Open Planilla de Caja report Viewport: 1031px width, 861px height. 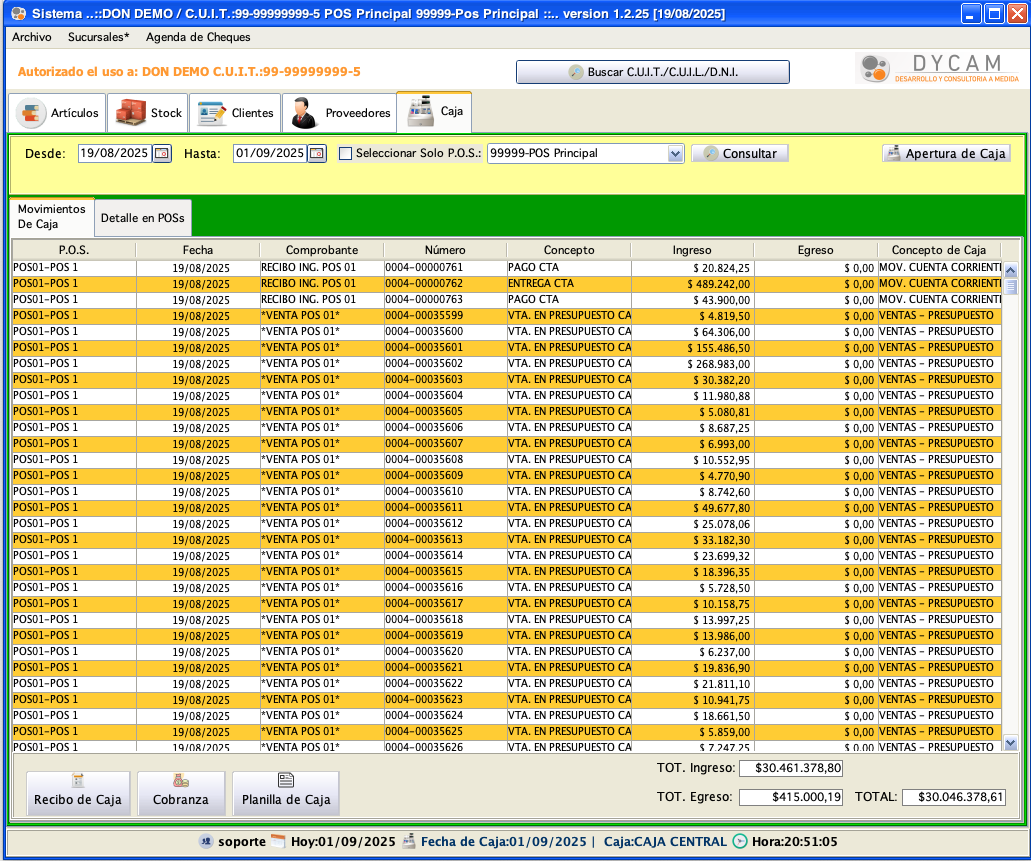pos(286,793)
